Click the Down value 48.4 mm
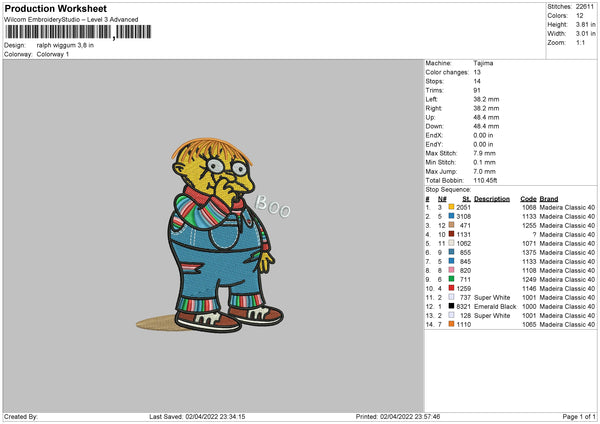Screen dimensions: 600x424 point(486,126)
